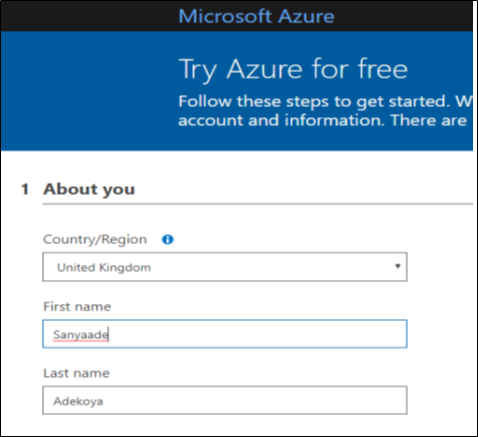Click the Follow these steps text line
The width and height of the screenshot is (478, 437).
325,101
